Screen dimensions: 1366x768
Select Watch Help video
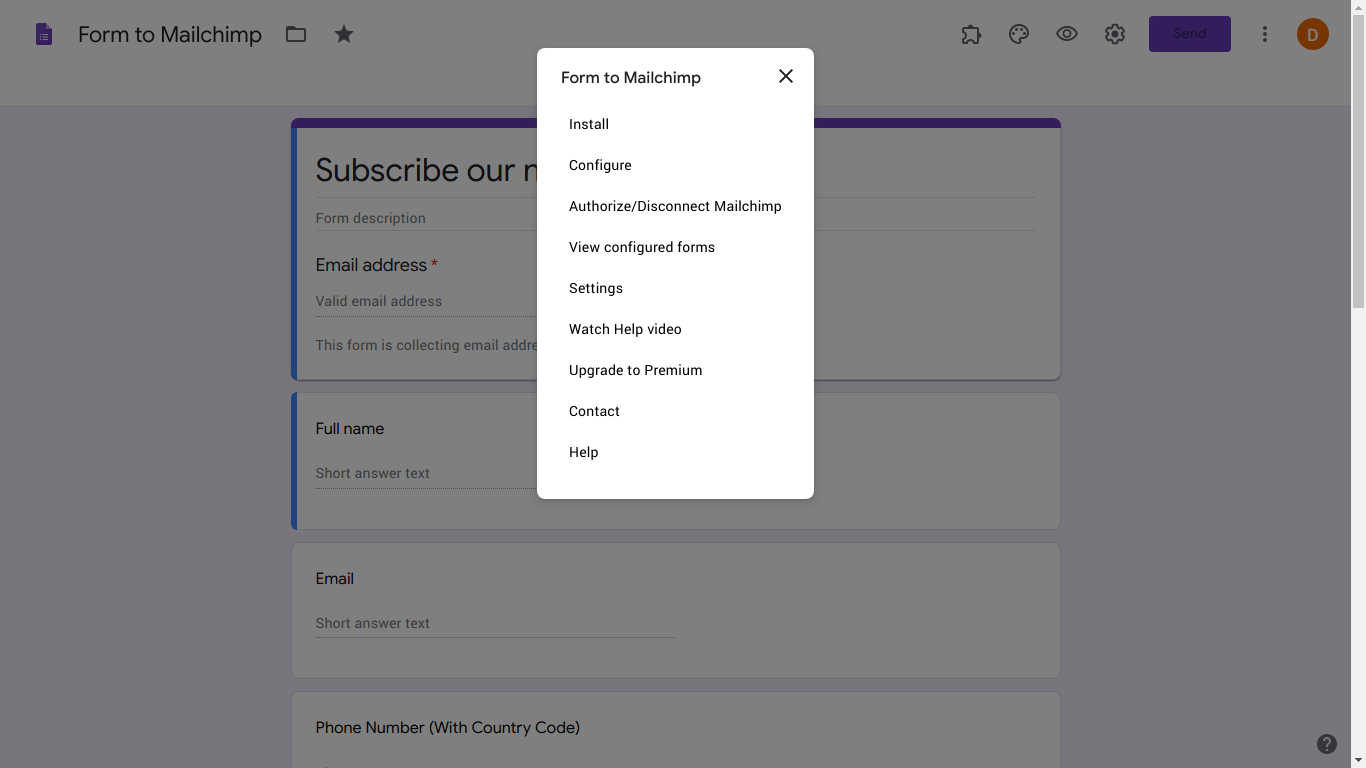[625, 329]
